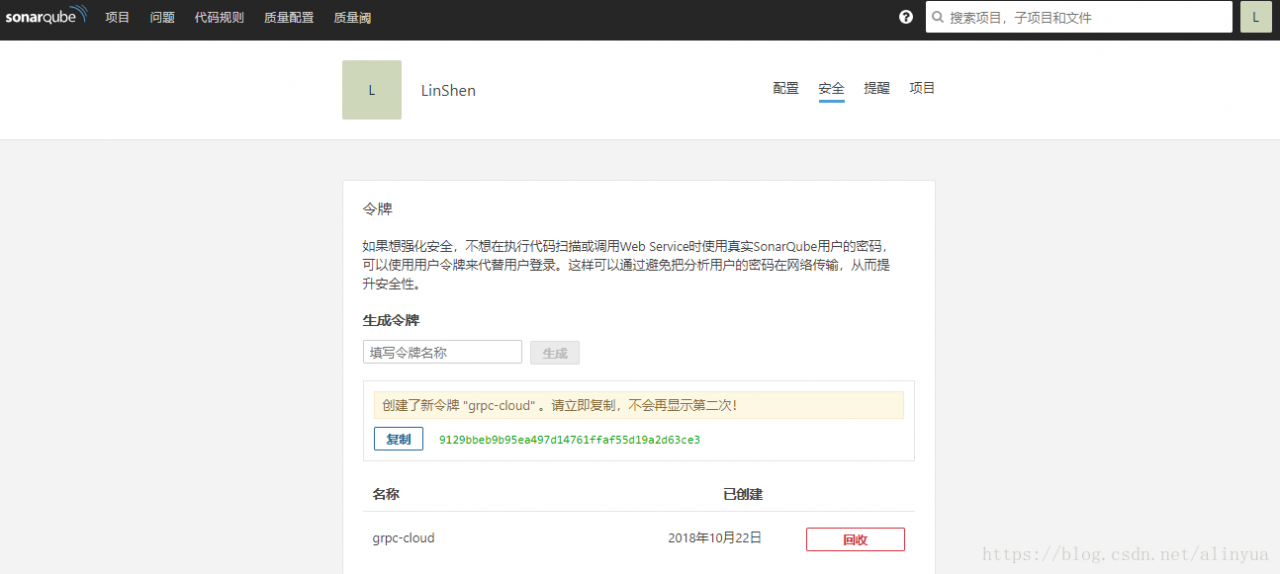
Task: Click the 填写令牌名称 token name field
Action: pos(442,352)
